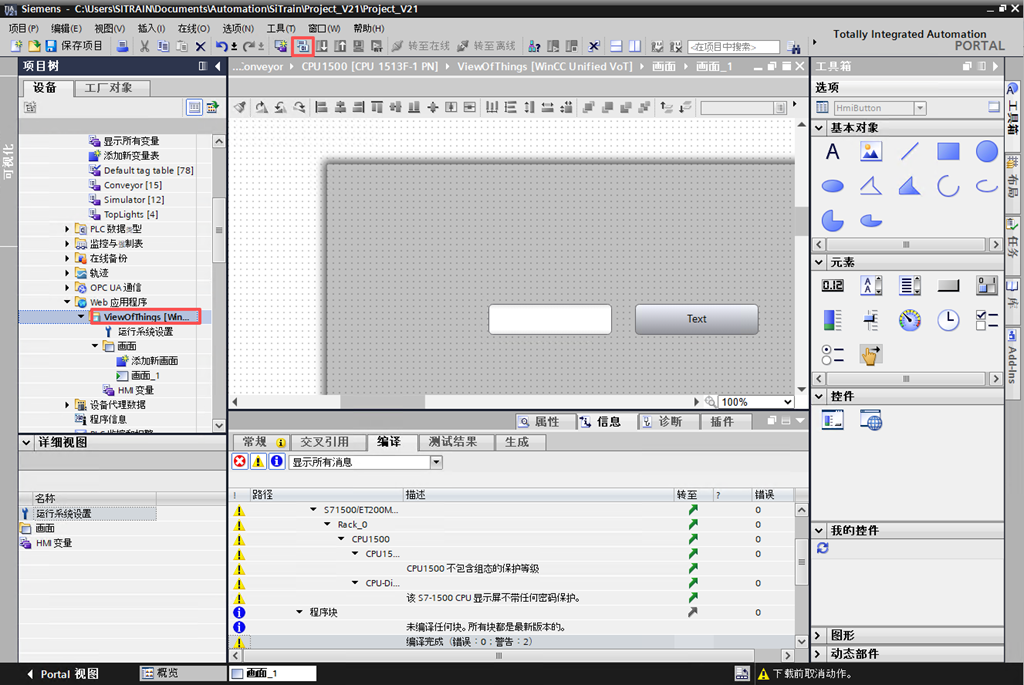
Task: Click the 在项目中搜索 search field
Action: pos(733,47)
